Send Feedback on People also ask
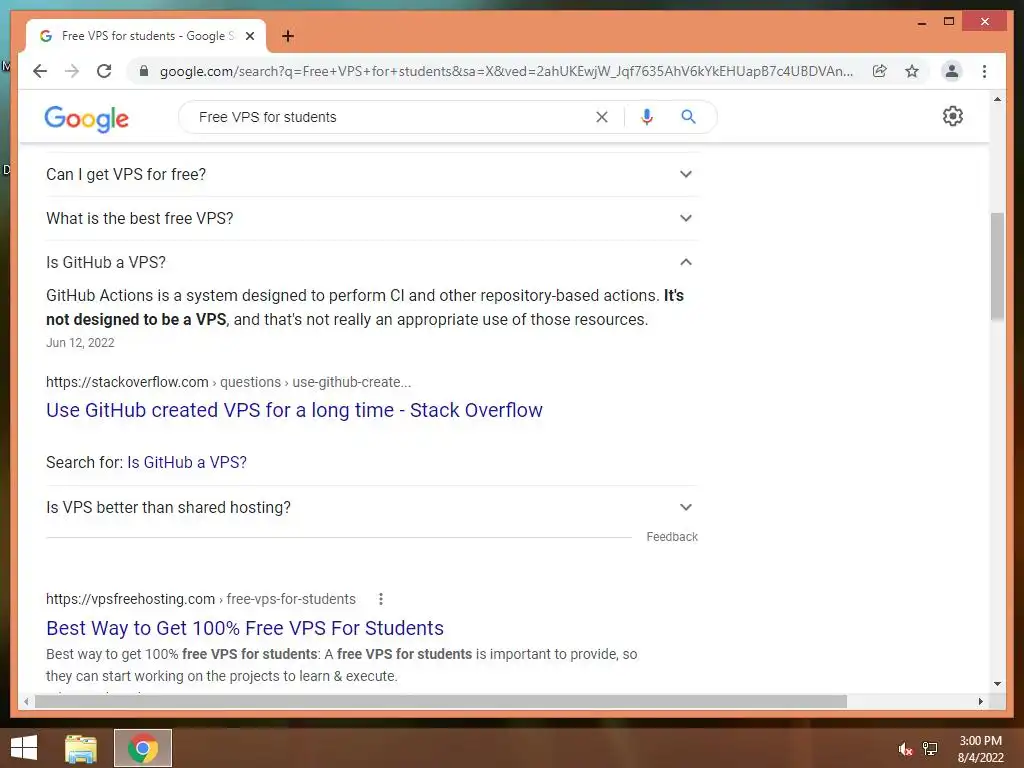 672,537
